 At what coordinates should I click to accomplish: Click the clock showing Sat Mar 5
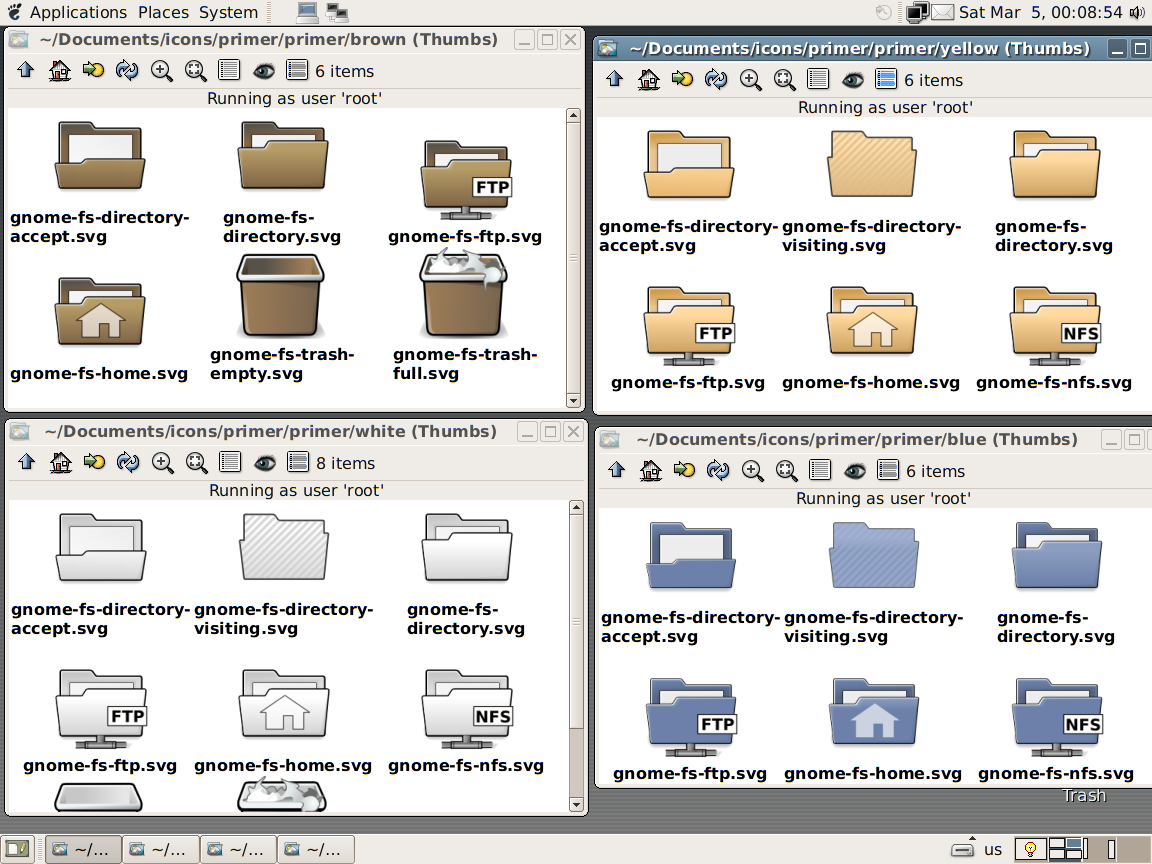point(1041,12)
